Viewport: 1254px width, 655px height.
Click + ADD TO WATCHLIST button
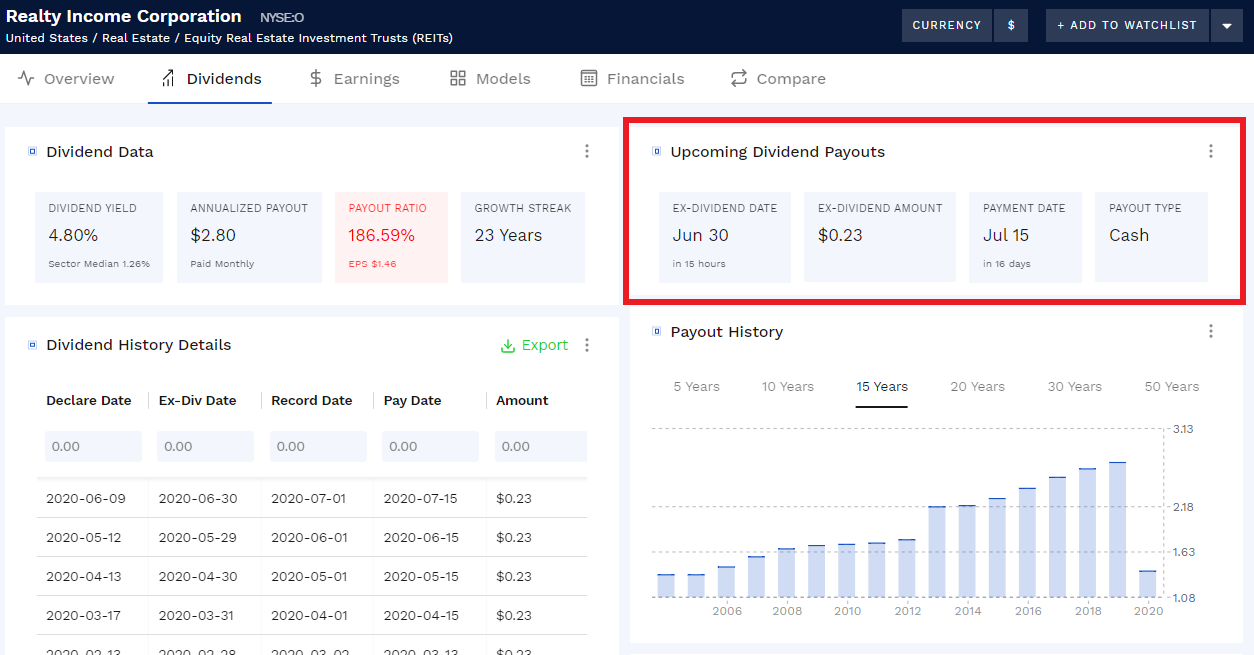[x=1127, y=25]
